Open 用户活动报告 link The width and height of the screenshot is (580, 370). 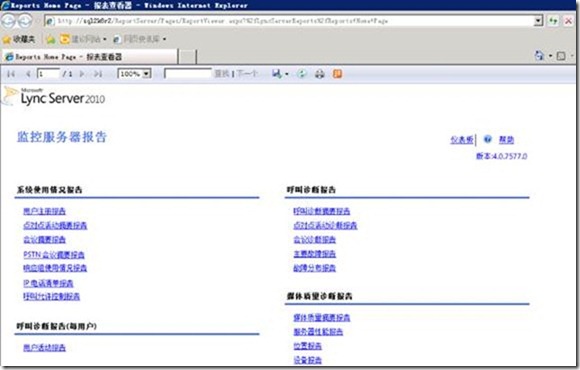click(x=44, y=347)
